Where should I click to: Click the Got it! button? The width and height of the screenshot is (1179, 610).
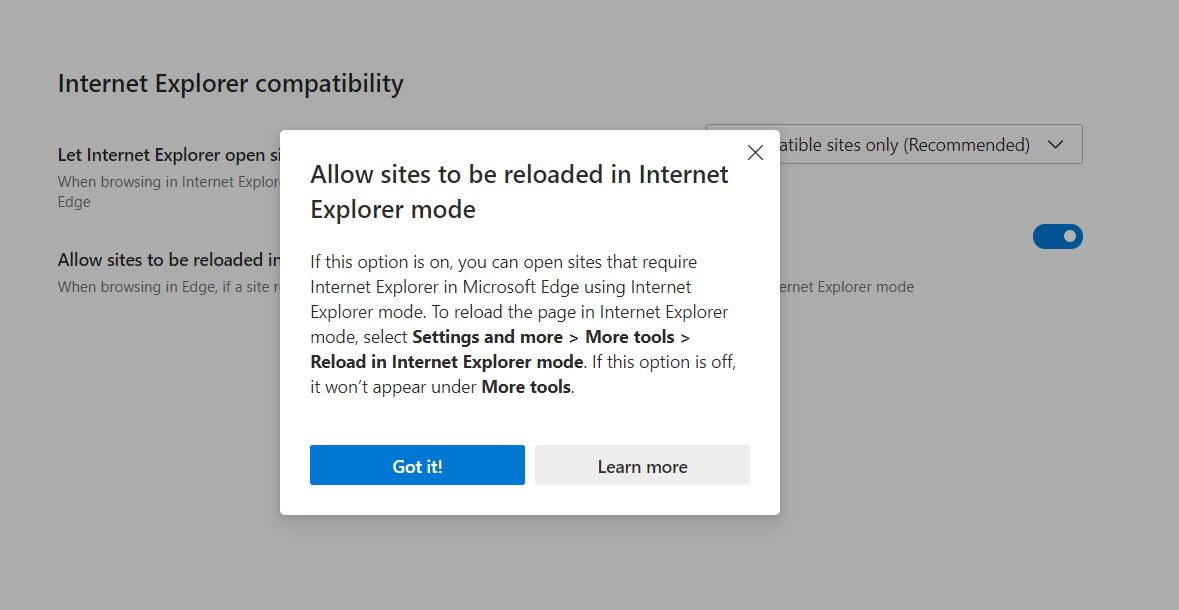(417, 465)
